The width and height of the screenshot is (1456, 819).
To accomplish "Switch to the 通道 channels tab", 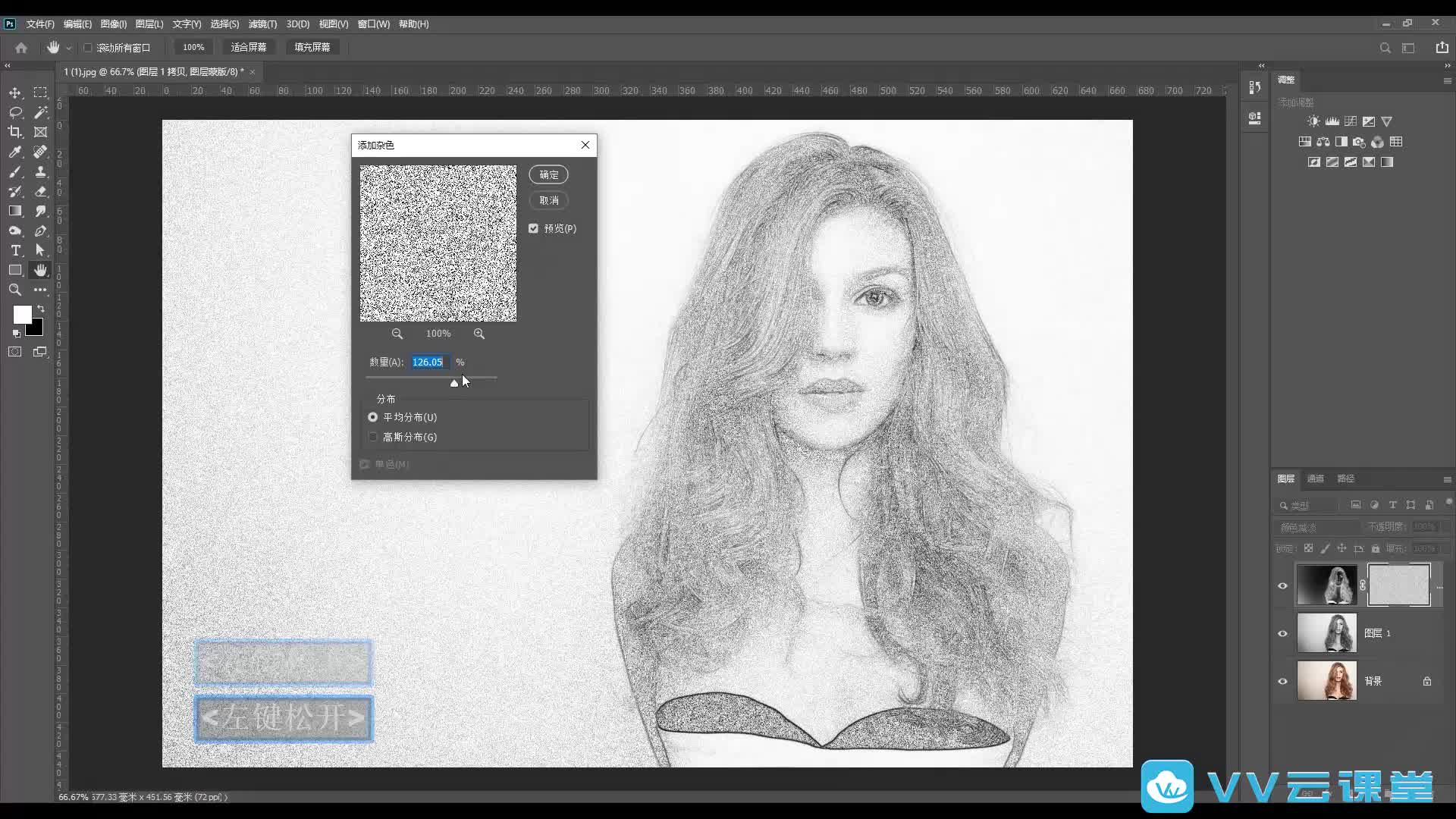I will click(x=1316, y=479).
